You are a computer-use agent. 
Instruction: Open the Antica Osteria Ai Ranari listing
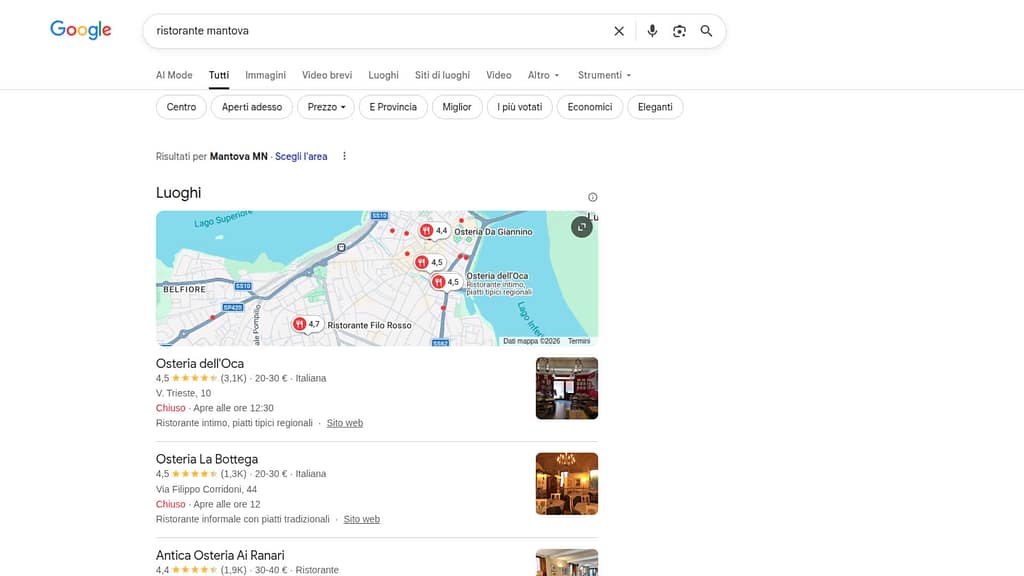coord(220,555)
